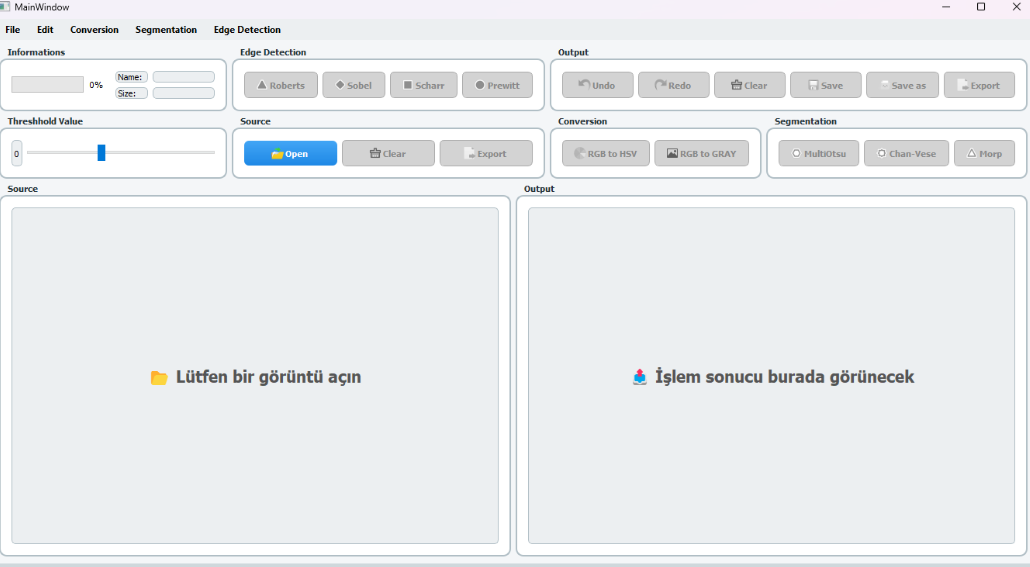Expand the Conversion menu in menu bar
The height and width of the screenshot is (567, 1030).
click(94, 30)
